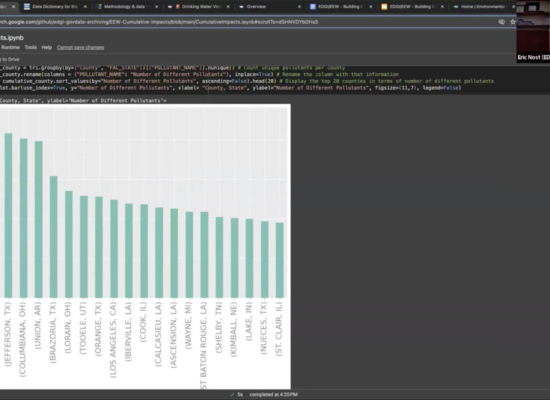The height and width of the screenshot is (400, 550).
Task: Click the COOK, IL axis label
Action: point(143,322)
